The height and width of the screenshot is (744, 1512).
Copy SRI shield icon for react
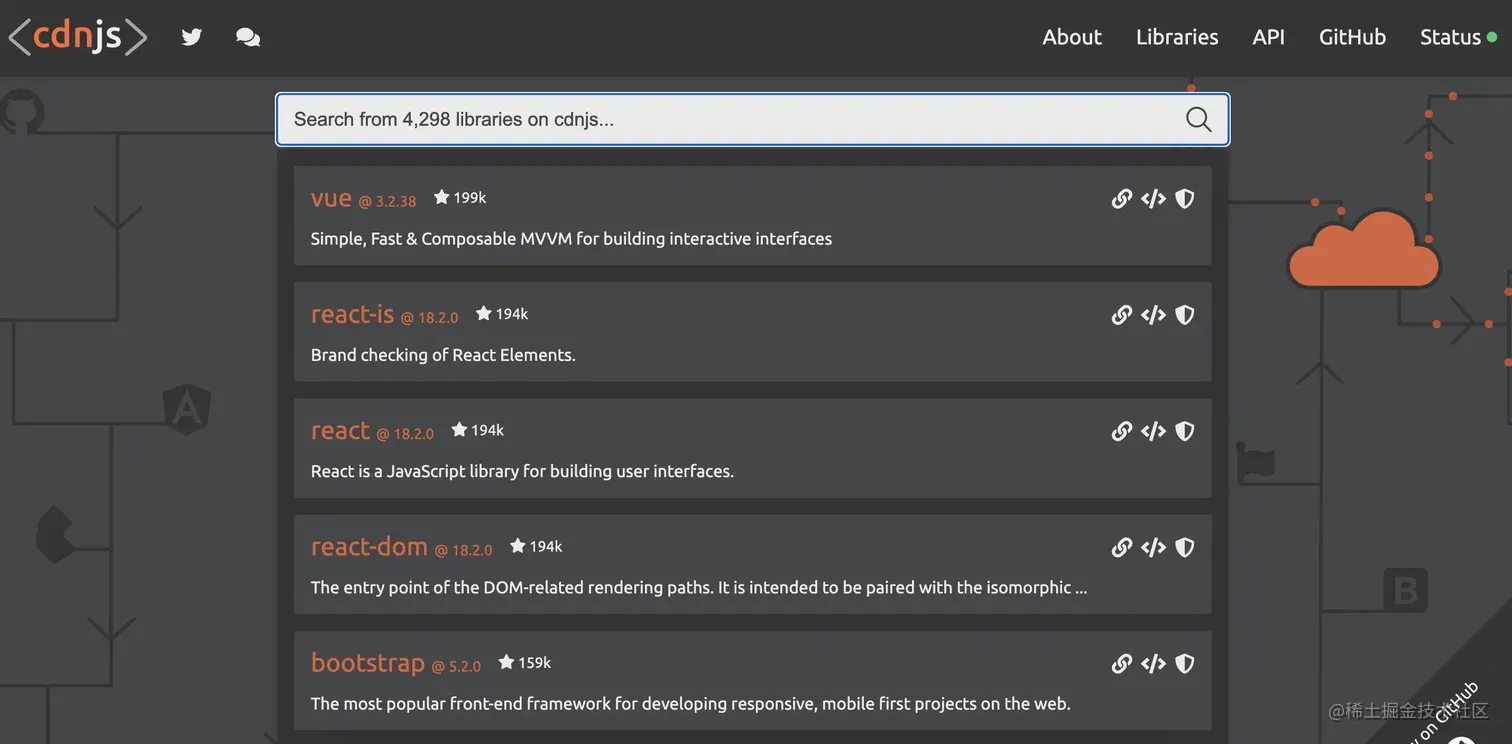tap(1185, 431)
